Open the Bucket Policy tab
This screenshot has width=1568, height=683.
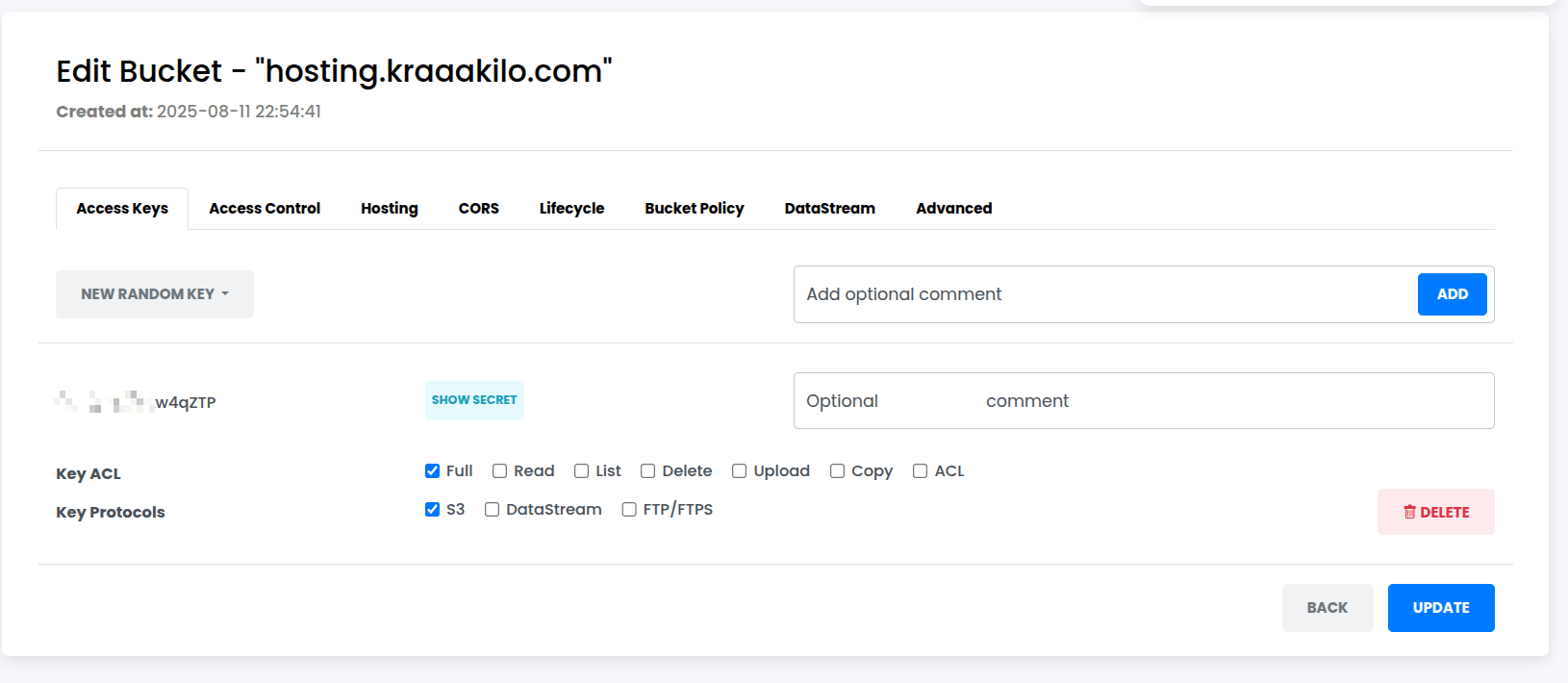(x=695, y=209)
